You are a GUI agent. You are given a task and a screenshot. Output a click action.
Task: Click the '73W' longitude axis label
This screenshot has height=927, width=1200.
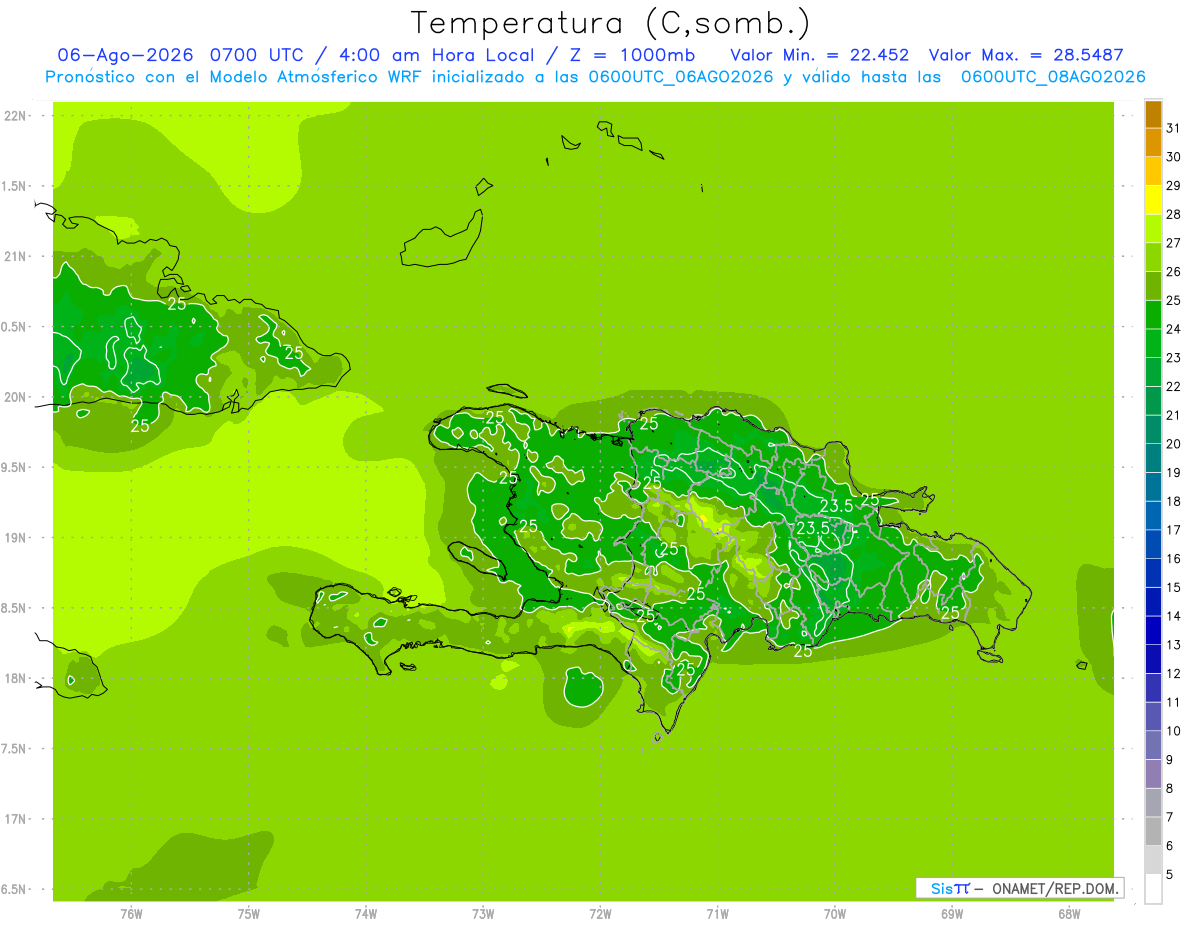click(483, 913)
